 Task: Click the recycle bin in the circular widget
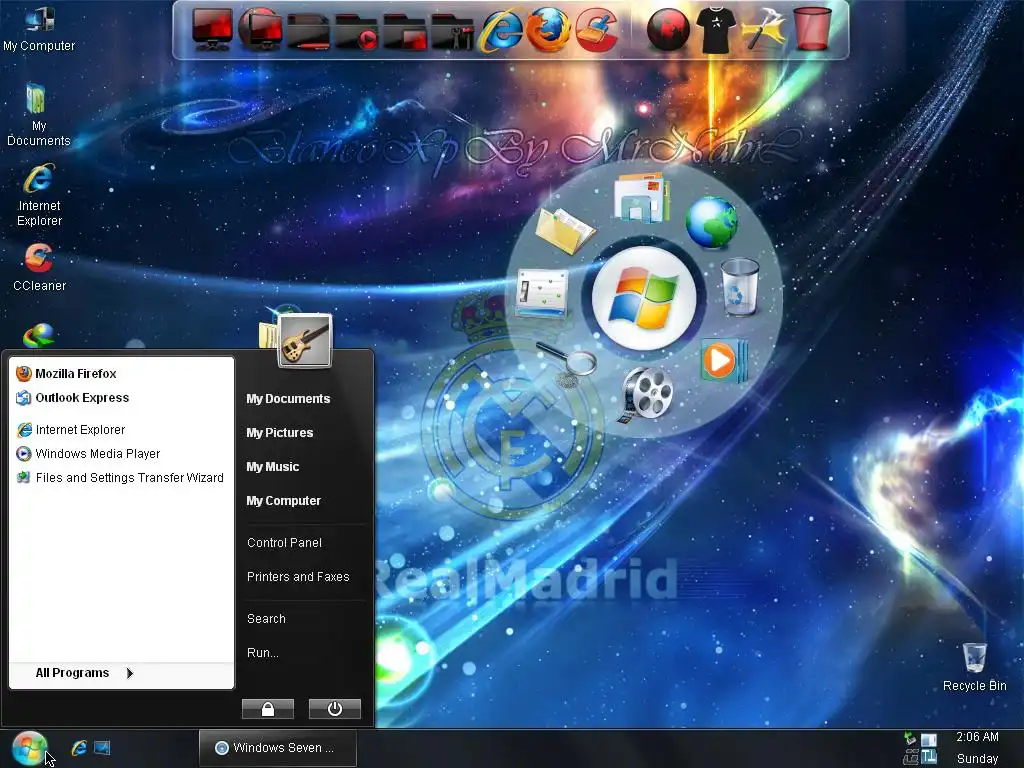(x=740, y=287)
